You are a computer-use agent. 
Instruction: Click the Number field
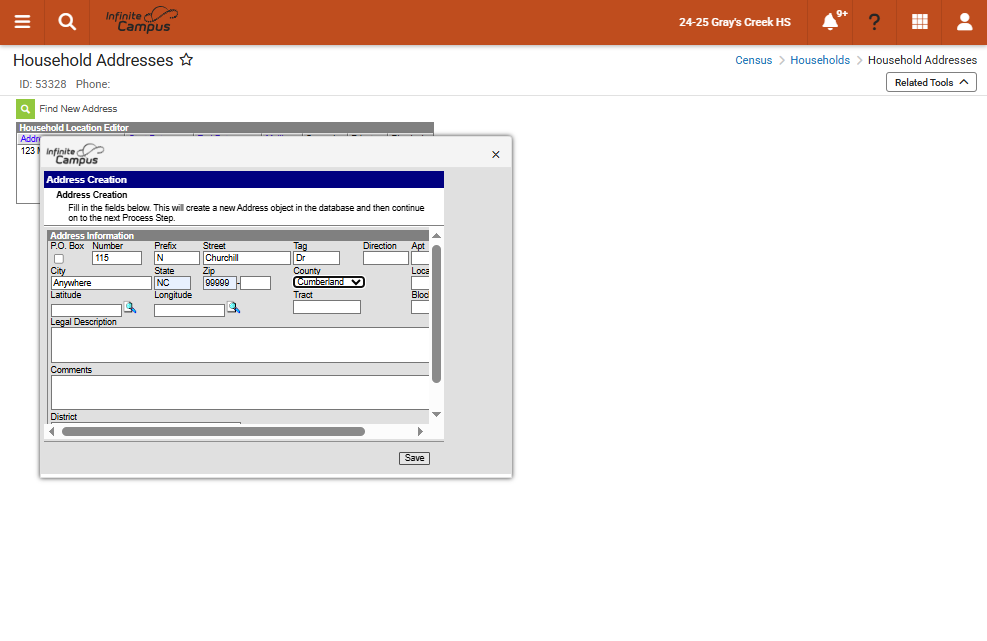[x=117, y=258]
